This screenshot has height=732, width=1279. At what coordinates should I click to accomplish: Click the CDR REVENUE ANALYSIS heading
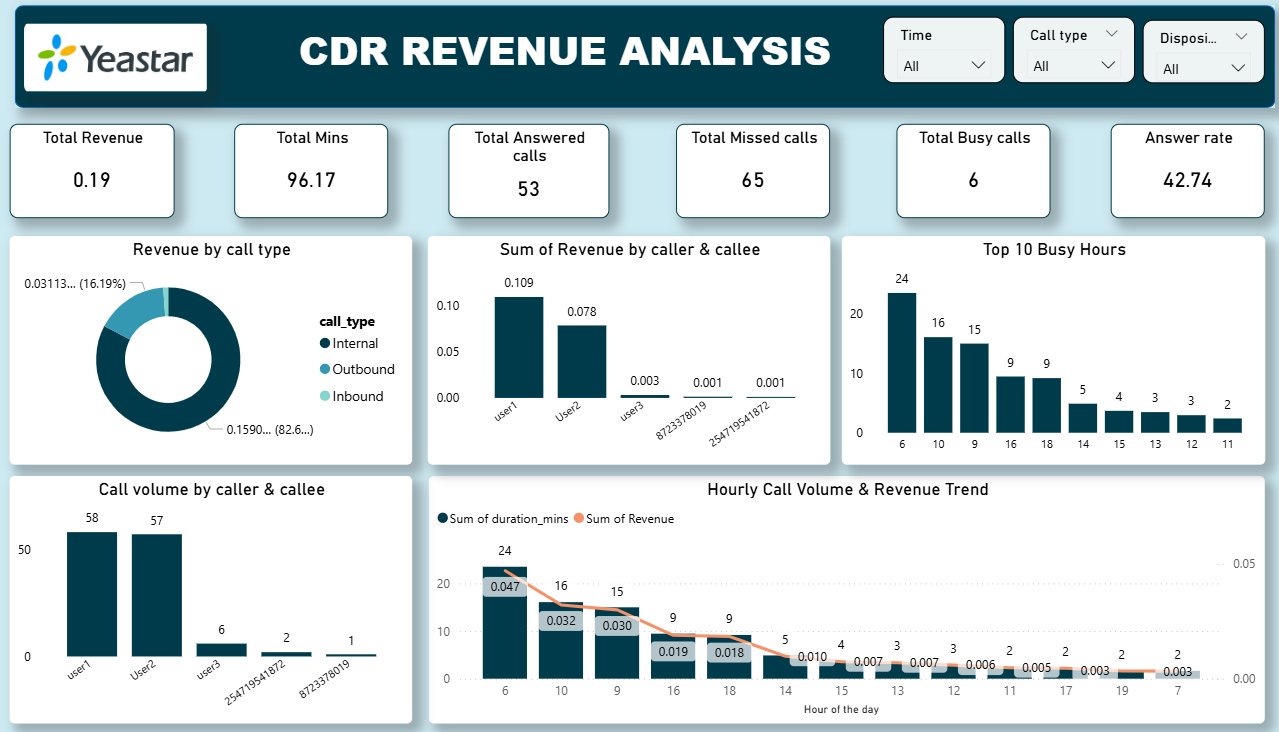click(565, 51)
